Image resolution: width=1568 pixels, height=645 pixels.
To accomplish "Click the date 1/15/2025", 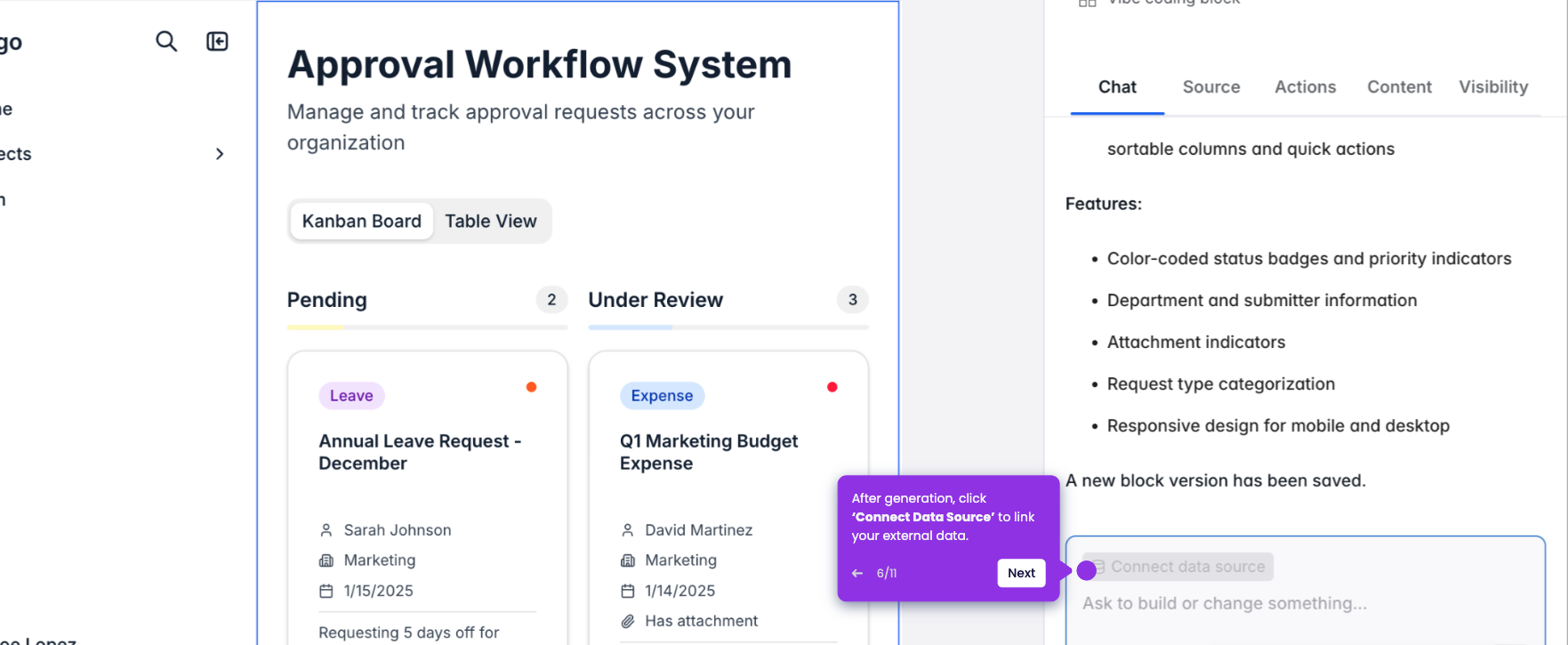I will (x=379, y=591).
